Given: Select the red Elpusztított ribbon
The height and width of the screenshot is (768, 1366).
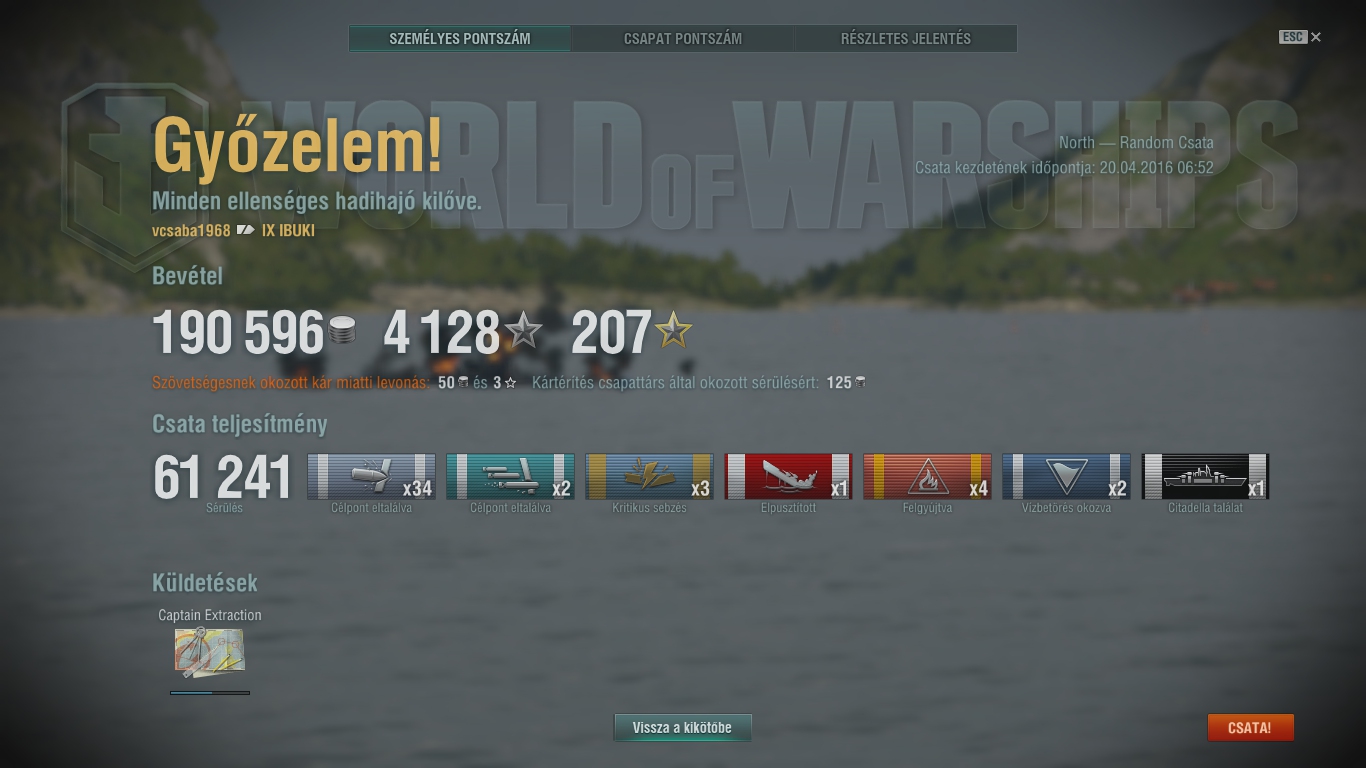Looking at the screenshot, I should (x=788, y=476).
